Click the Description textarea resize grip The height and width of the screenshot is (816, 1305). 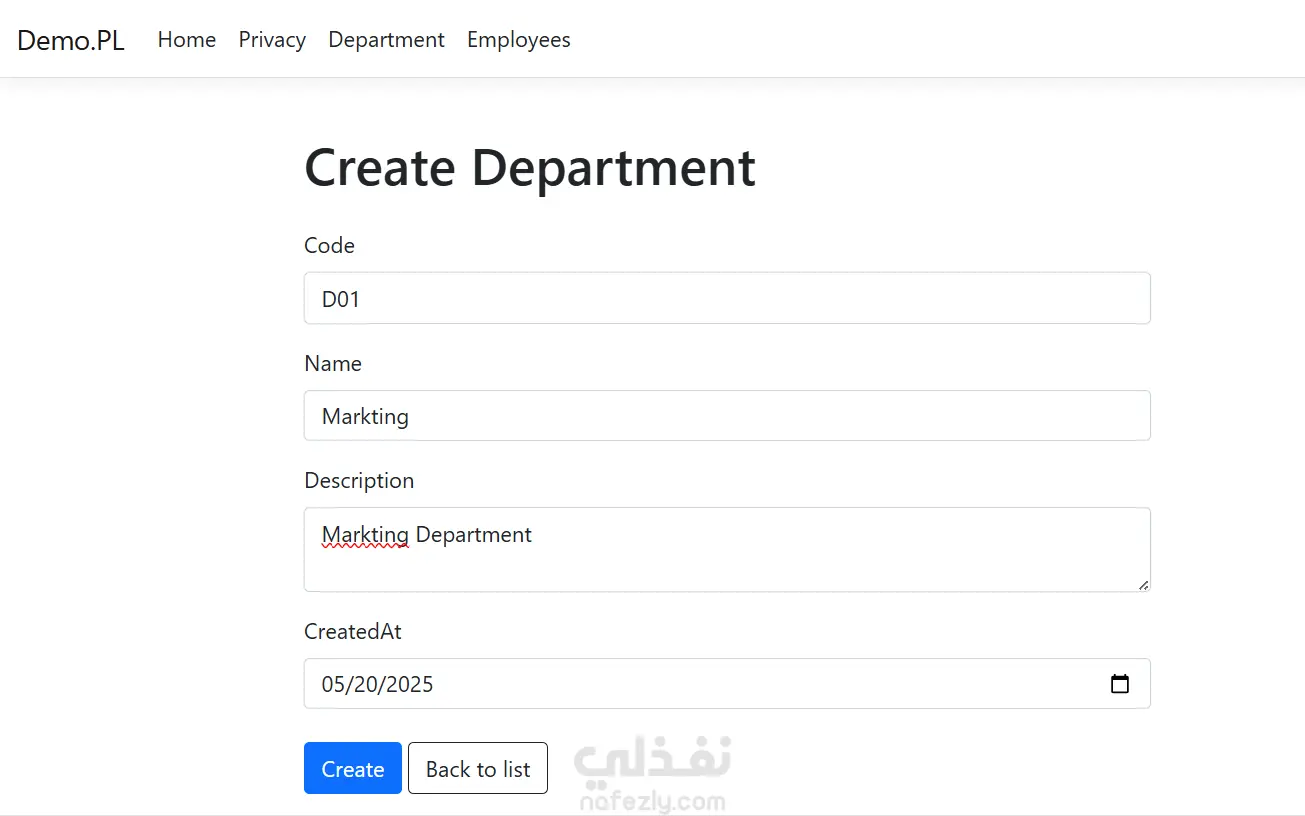(1143, 584)
